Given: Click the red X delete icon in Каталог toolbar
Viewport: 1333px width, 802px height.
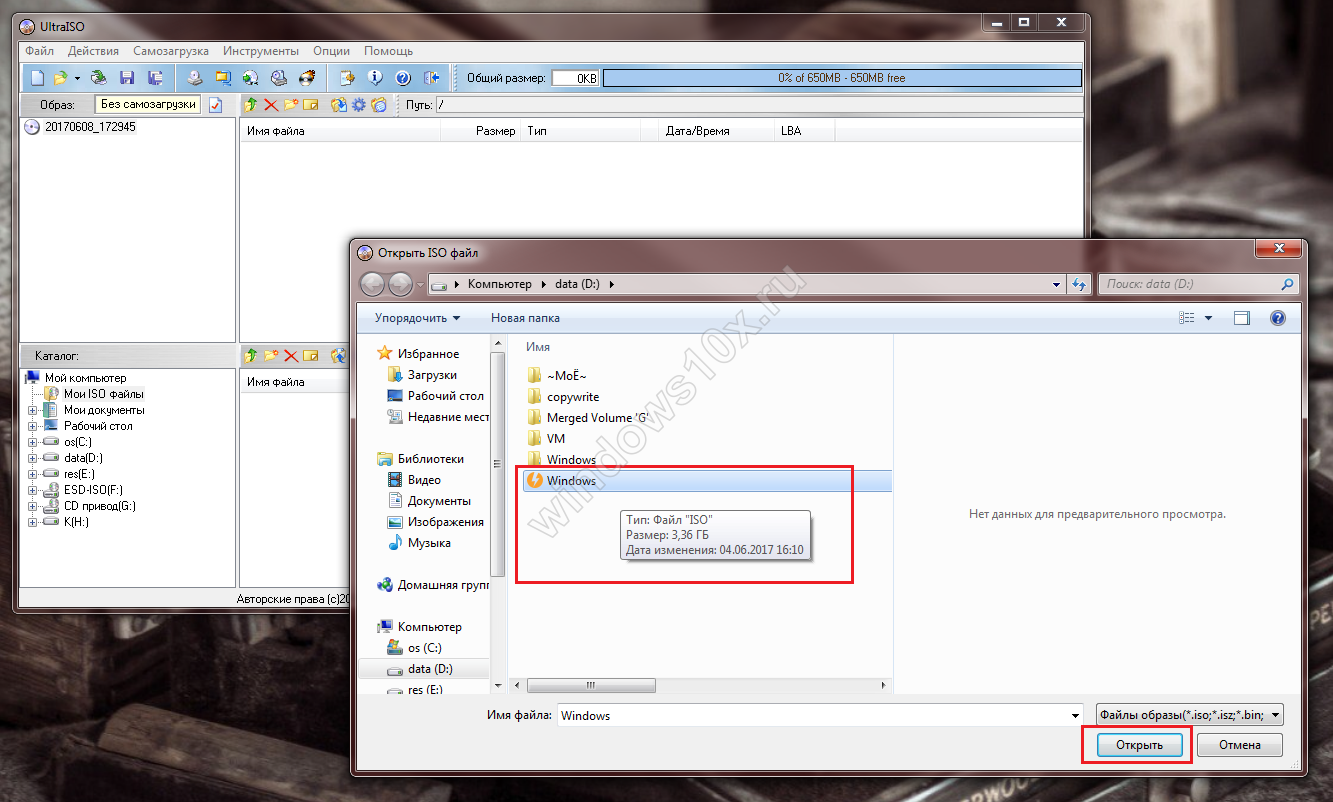Looking at the screenshot, I should (291, 355).
